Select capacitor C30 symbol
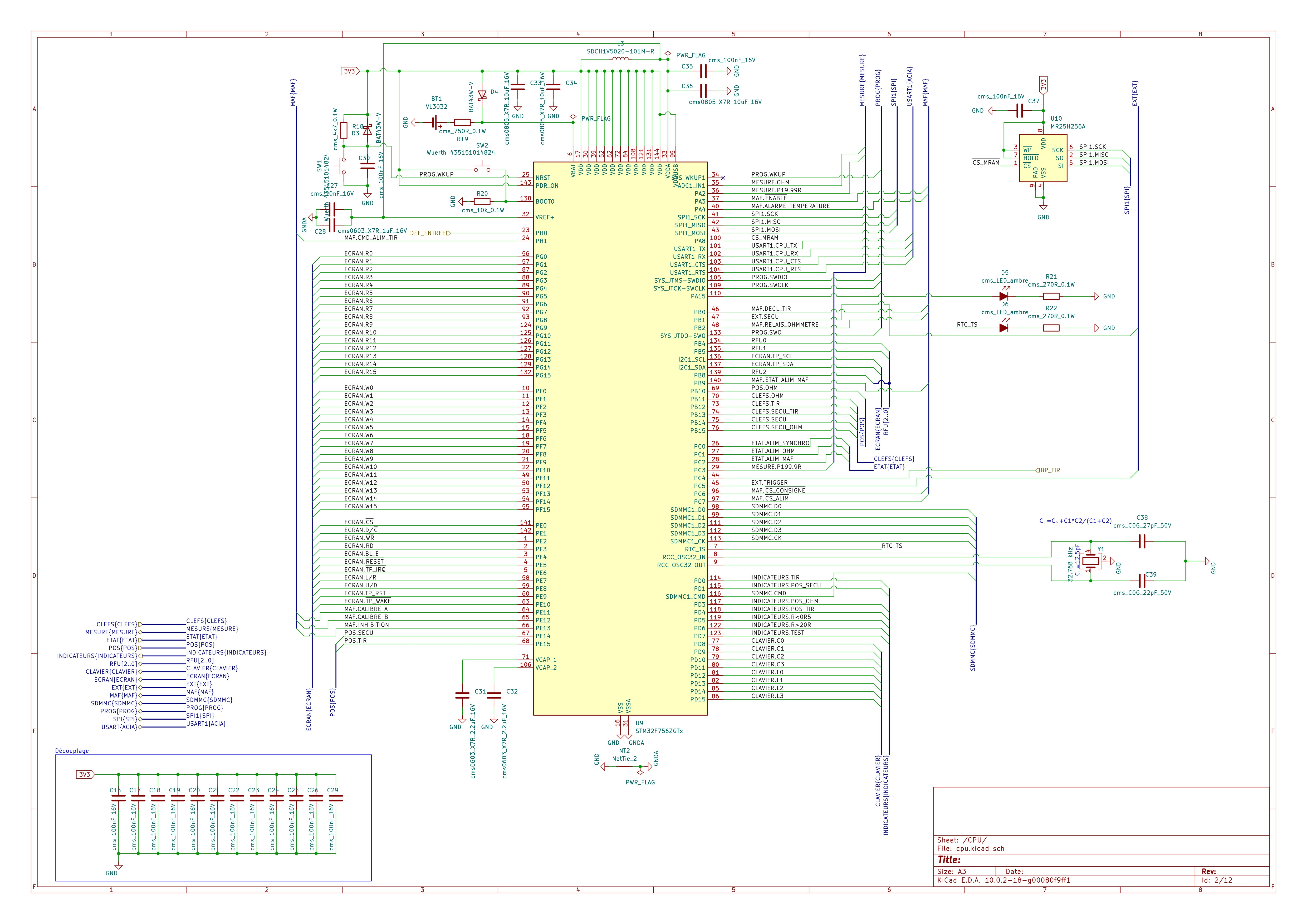The image size is (1307, 924). tap(367, 166)
